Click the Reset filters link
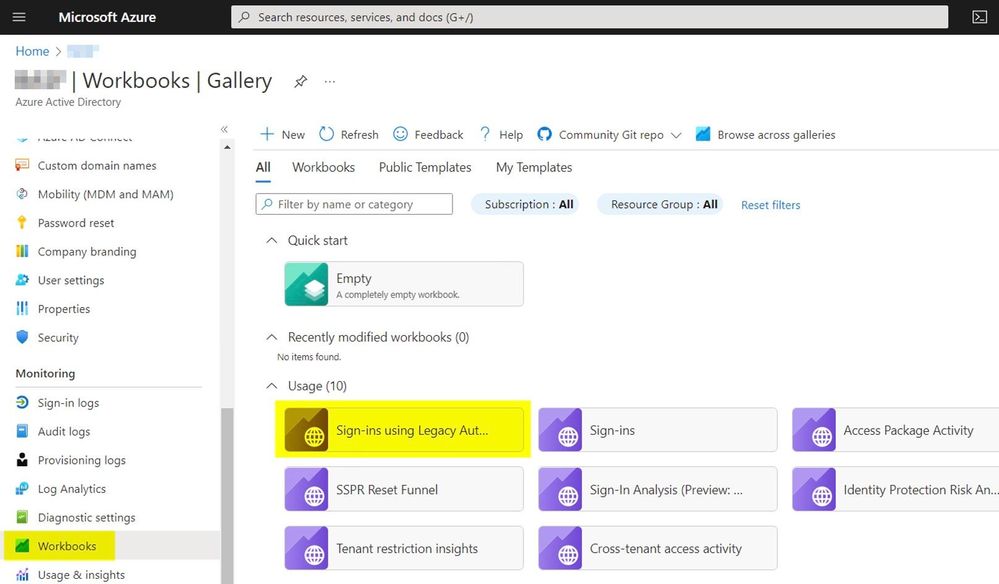This screenshot has width=999, height=584. (770, 205)
